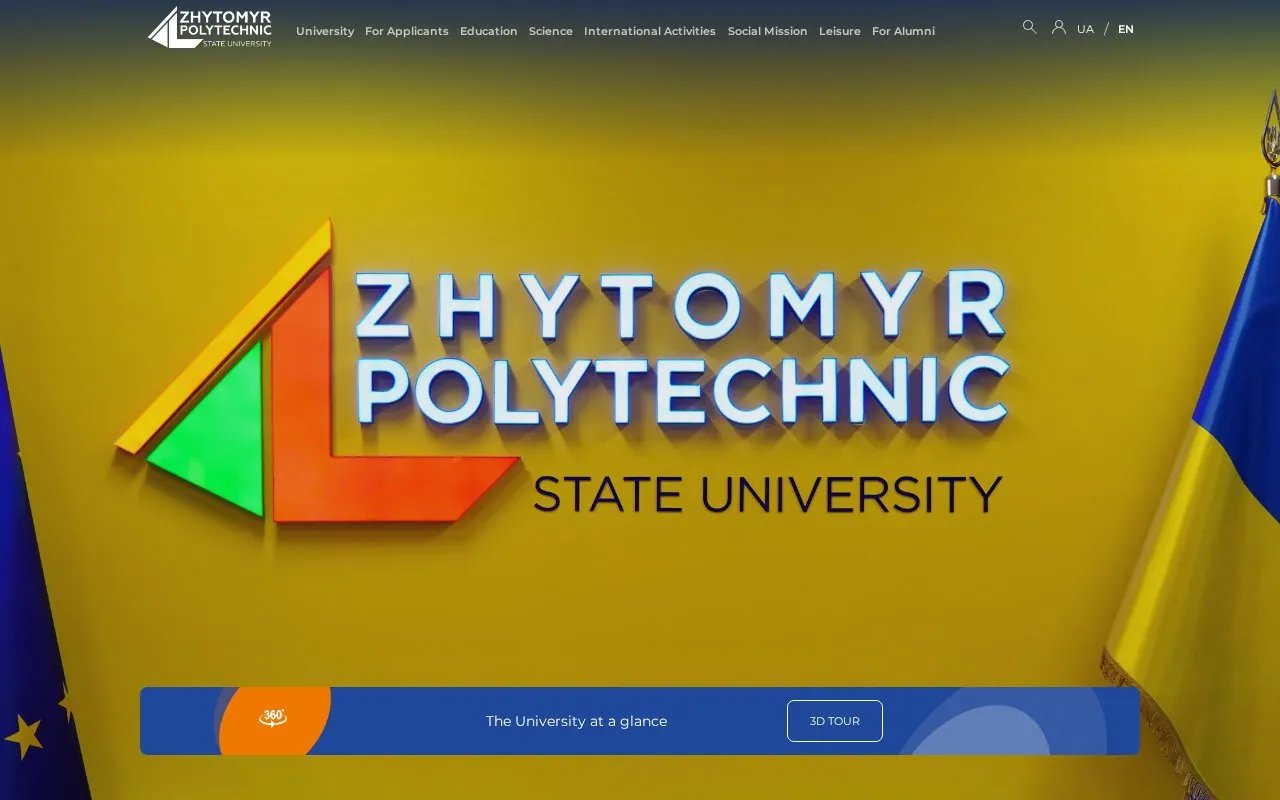This screenshot has height=800, width=1280.
Task: Open the University menu
Action: click(325, 31)
